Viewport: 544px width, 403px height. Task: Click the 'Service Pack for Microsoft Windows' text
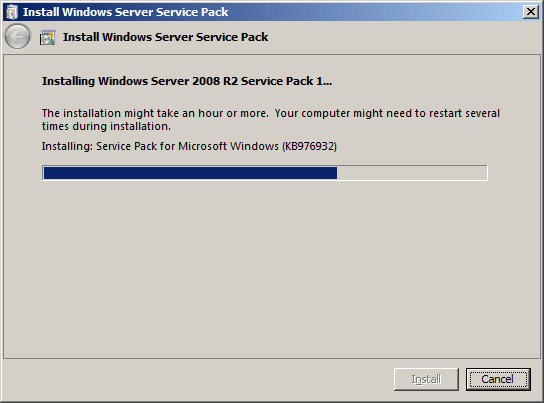[x=187, y=146]
